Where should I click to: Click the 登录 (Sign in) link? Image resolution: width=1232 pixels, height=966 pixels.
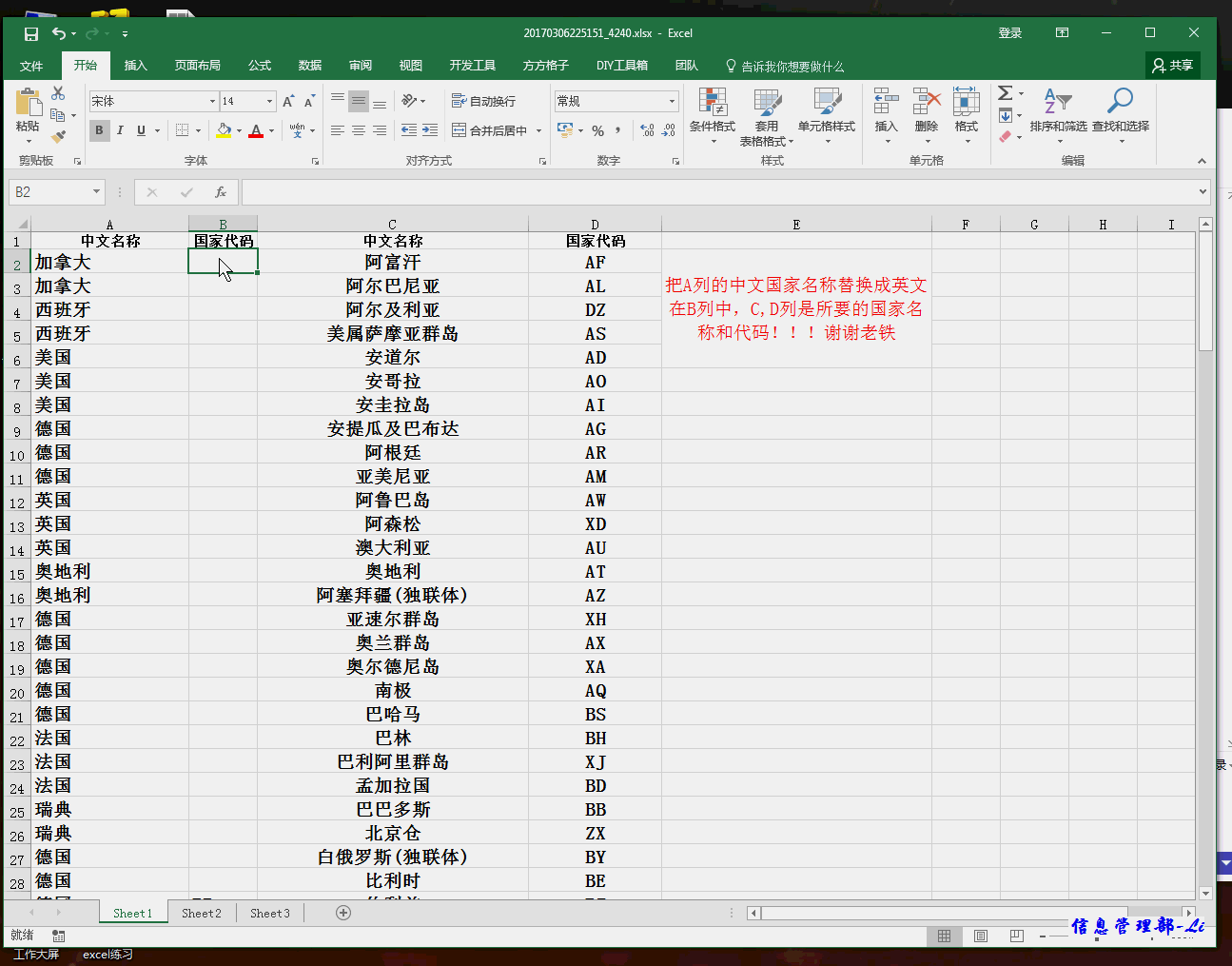pyautogui.click(x=1009, y=33)
